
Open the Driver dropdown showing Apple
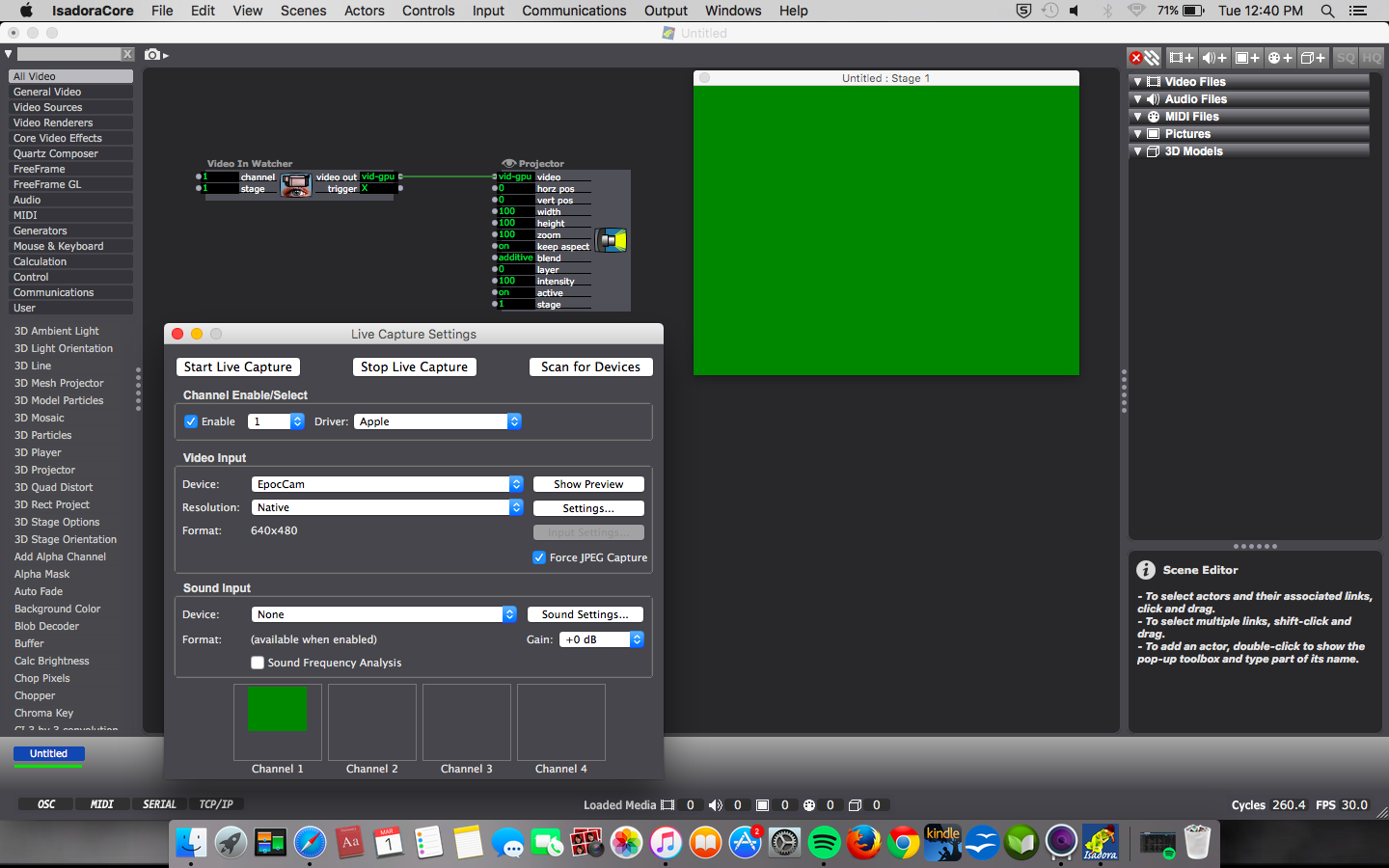point(438,421)
